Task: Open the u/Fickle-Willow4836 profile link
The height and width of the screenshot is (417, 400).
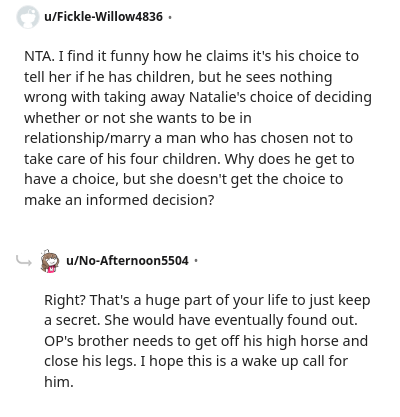Action: pos(103,16)
